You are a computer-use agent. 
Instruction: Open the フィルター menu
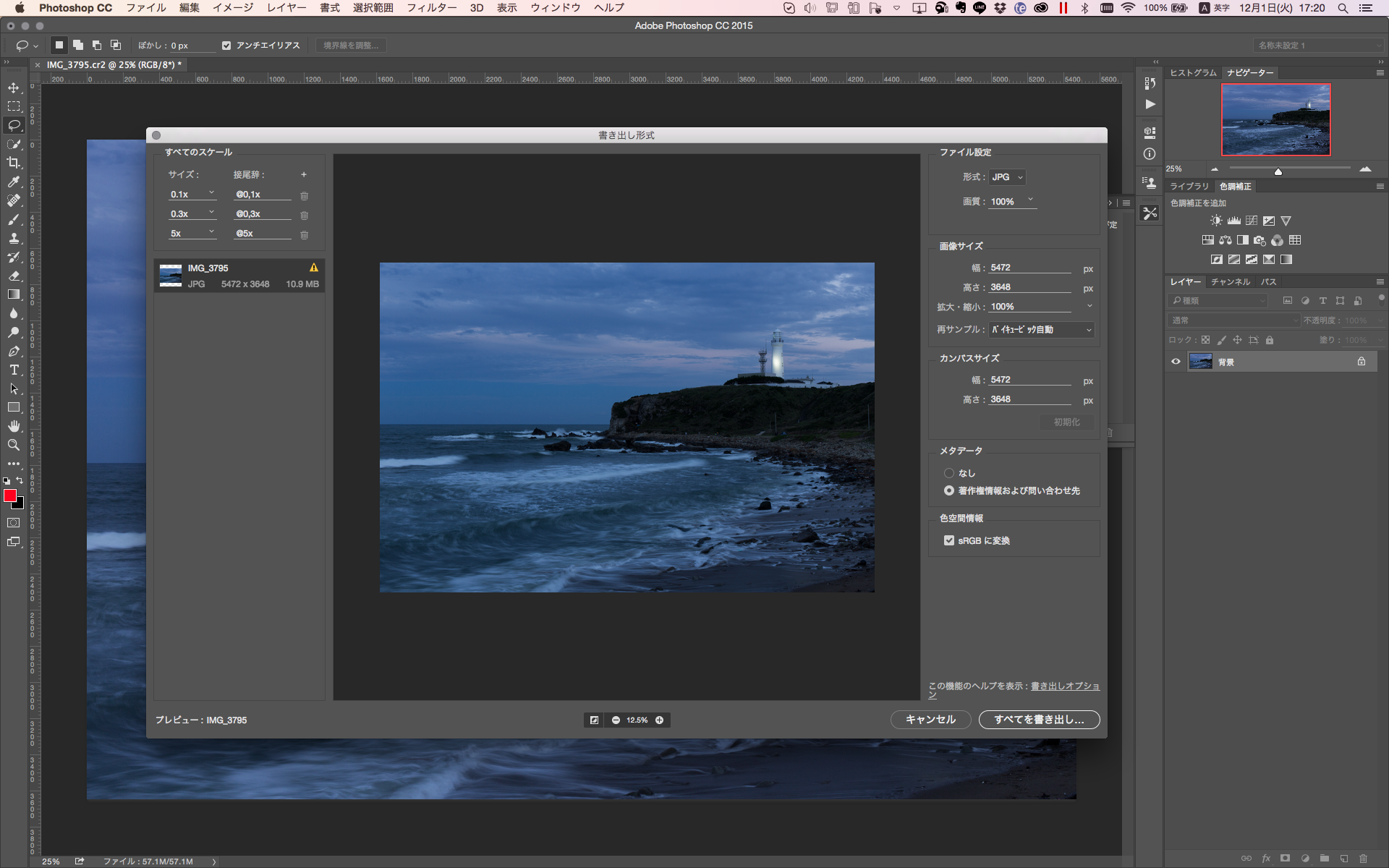click(x=431, y=8)
